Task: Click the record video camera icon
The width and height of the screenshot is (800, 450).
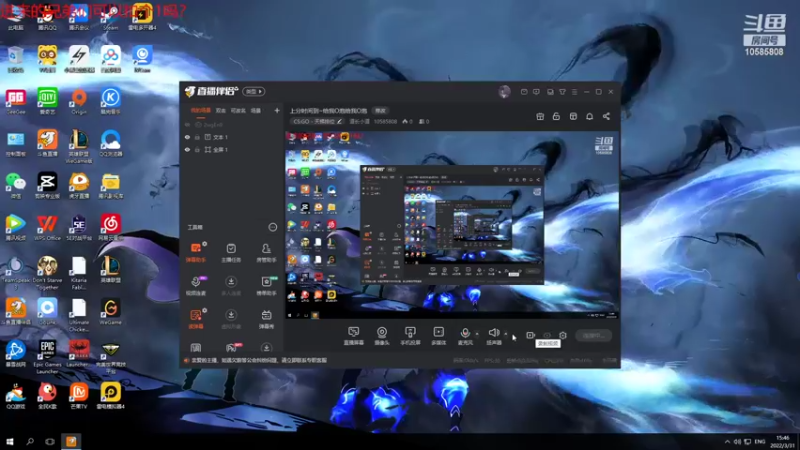Action: point(530,335)
